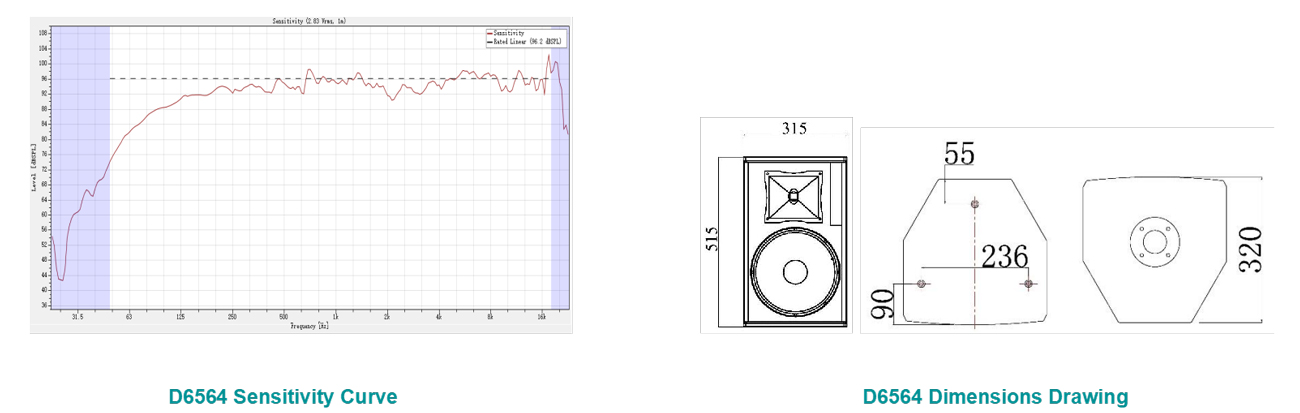This screenshot has width=1300, height=413.
Task: Click the circular pole-mount socket in the bottom view
Action: click(x=1154, y=240)
